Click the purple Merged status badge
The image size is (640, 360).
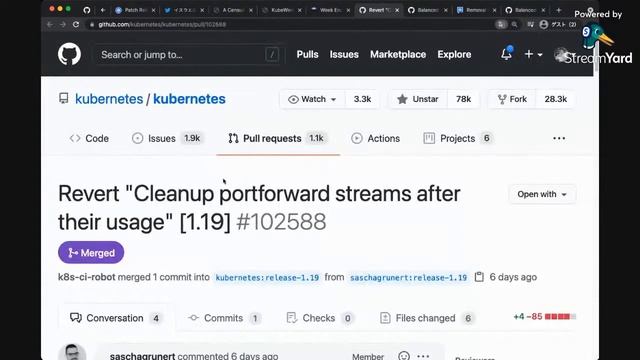pos(91,253)
